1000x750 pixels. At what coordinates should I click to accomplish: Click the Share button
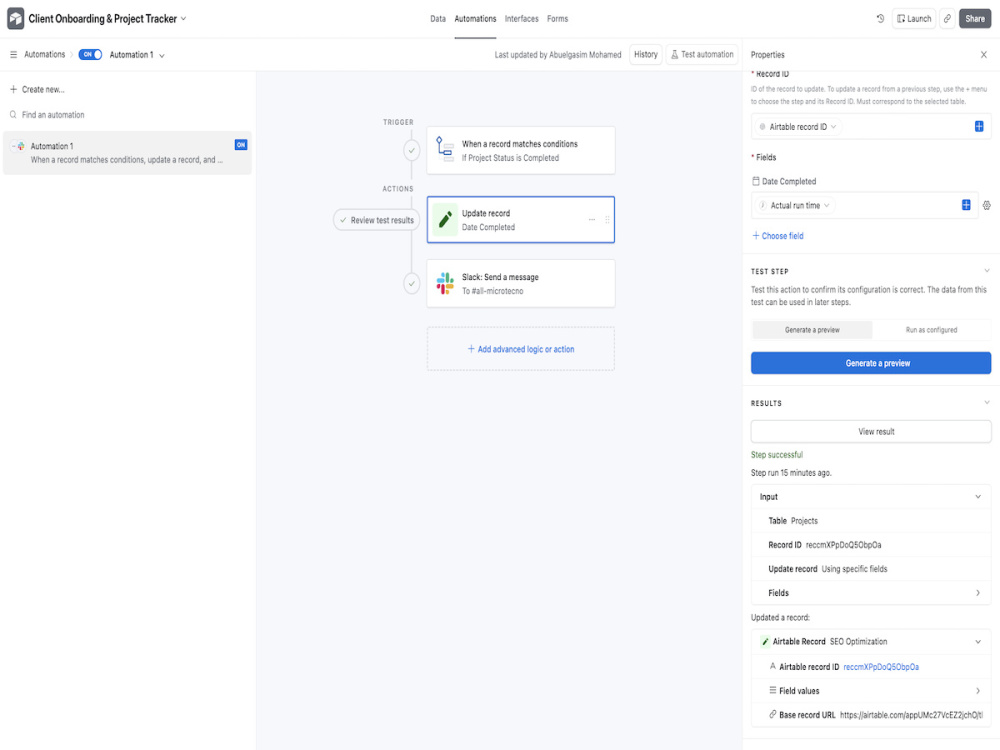click(x=974, y=18)
